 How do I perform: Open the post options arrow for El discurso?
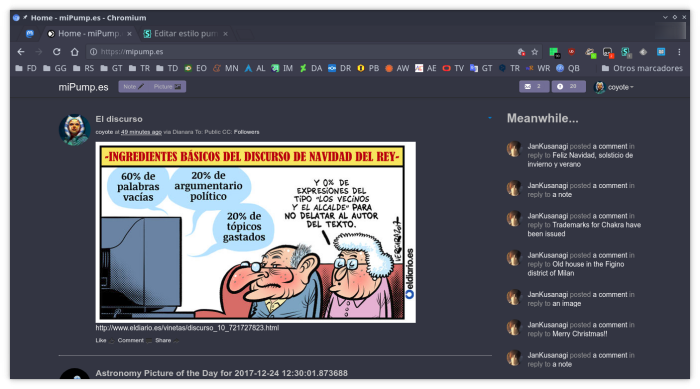(x=490, y=118)
